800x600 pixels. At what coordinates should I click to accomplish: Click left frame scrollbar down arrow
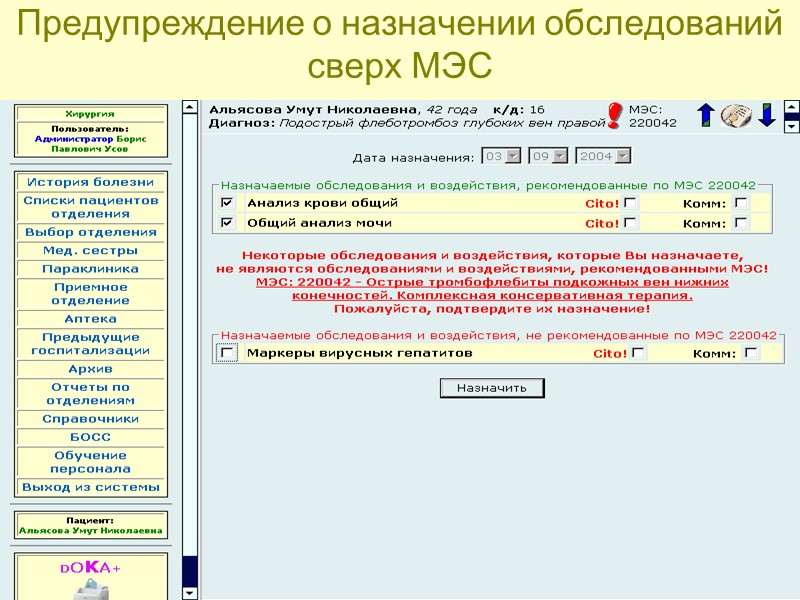click(189, 593)
